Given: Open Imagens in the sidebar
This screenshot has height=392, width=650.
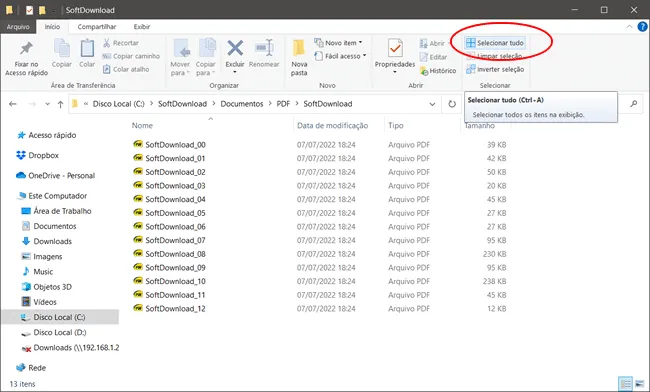Looking at the screenshot, I should 42,256.
